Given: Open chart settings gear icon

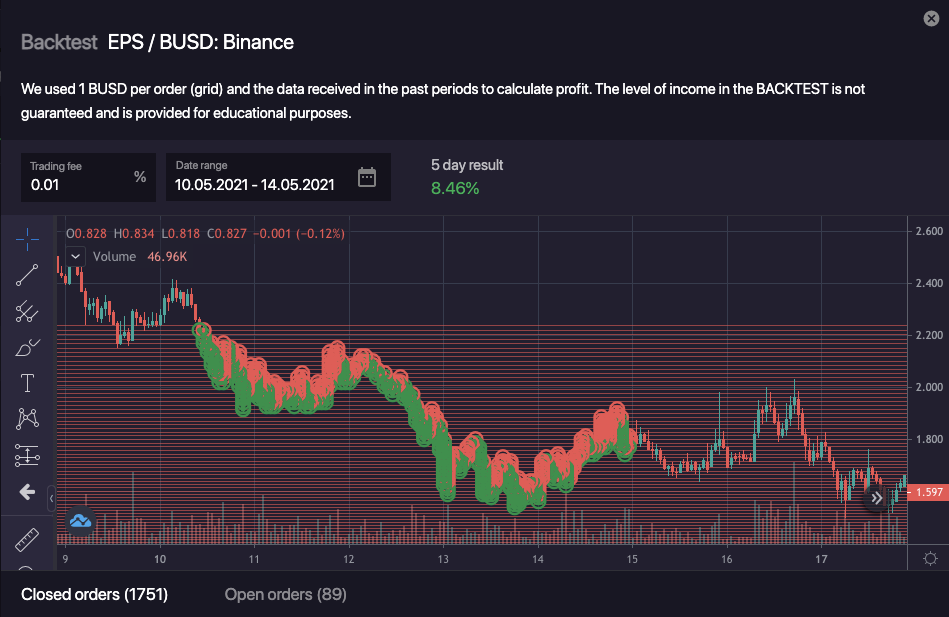Looking at the screenshot, I should point(930,558).
